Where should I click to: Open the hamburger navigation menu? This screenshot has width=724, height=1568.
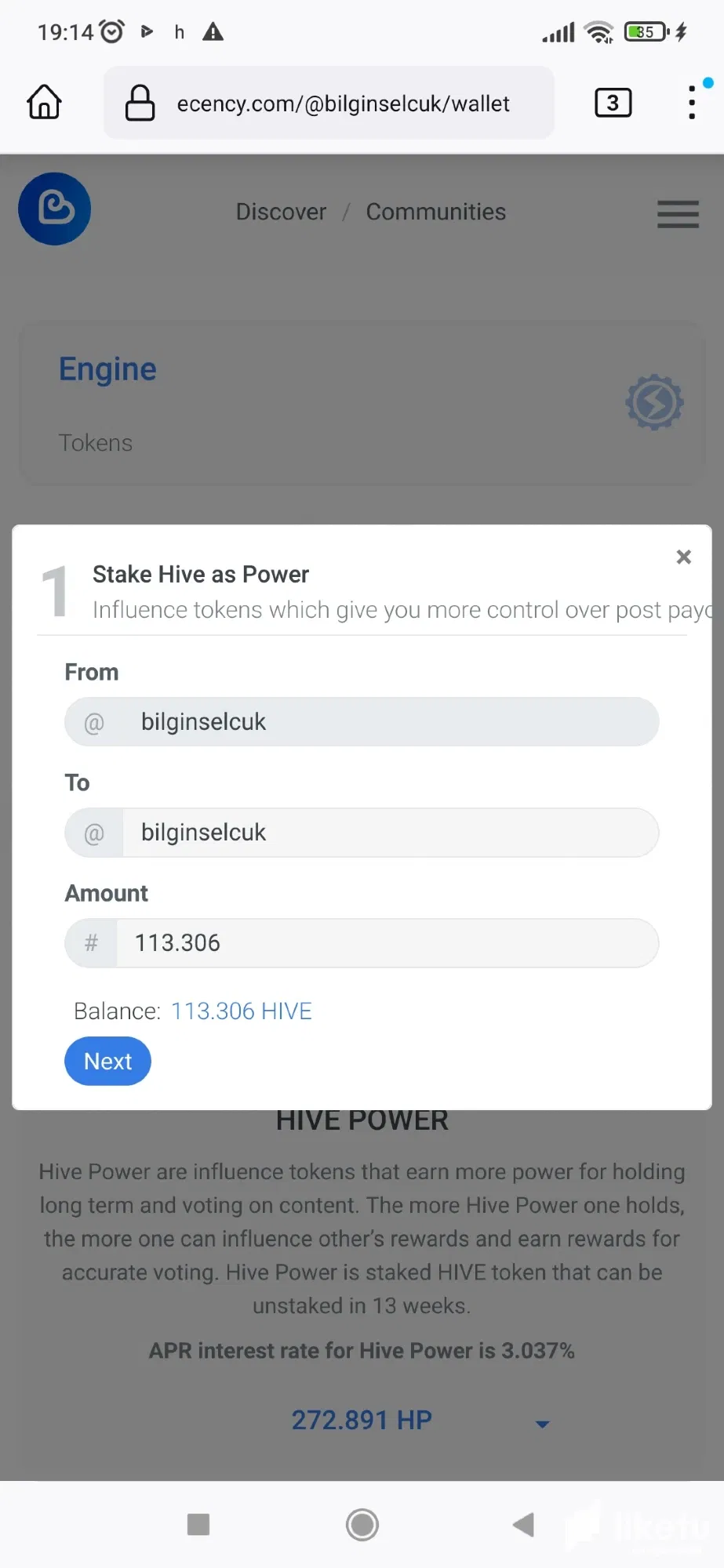coord(678,213)
